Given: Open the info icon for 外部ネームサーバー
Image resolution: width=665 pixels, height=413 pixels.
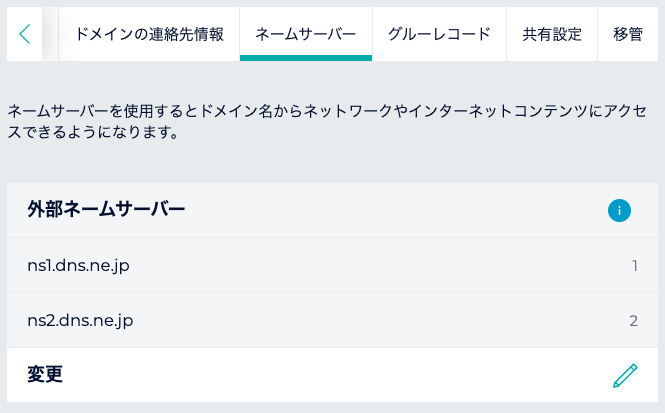Looking at the screenshot, I should tap(620, 210).
